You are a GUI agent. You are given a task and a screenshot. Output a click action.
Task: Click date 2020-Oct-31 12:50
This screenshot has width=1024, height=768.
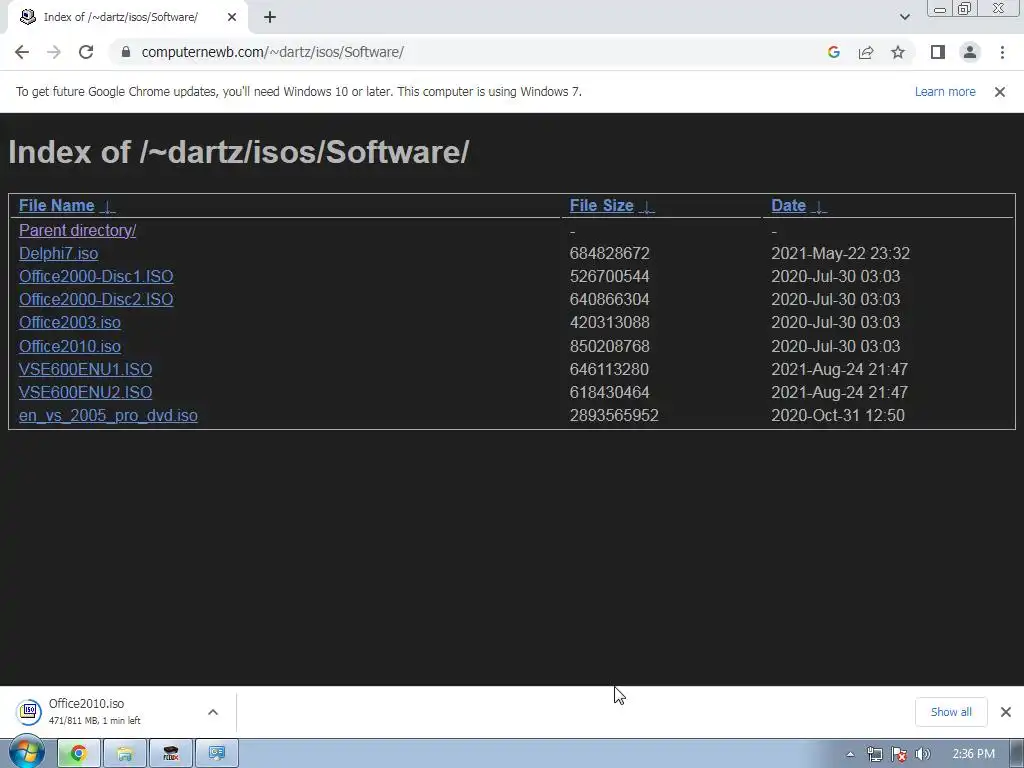(x=838, y=415)
